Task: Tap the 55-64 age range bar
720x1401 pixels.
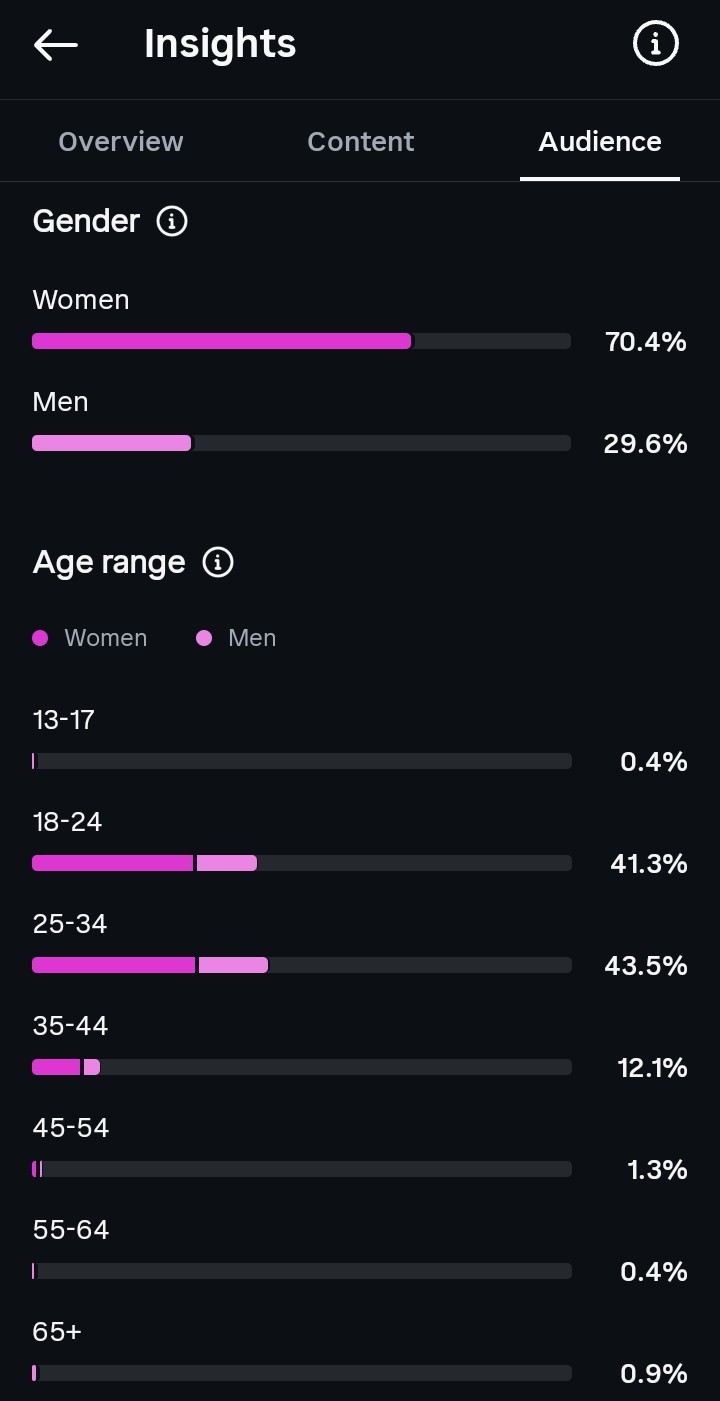Action: click(x=302, y=1271)
